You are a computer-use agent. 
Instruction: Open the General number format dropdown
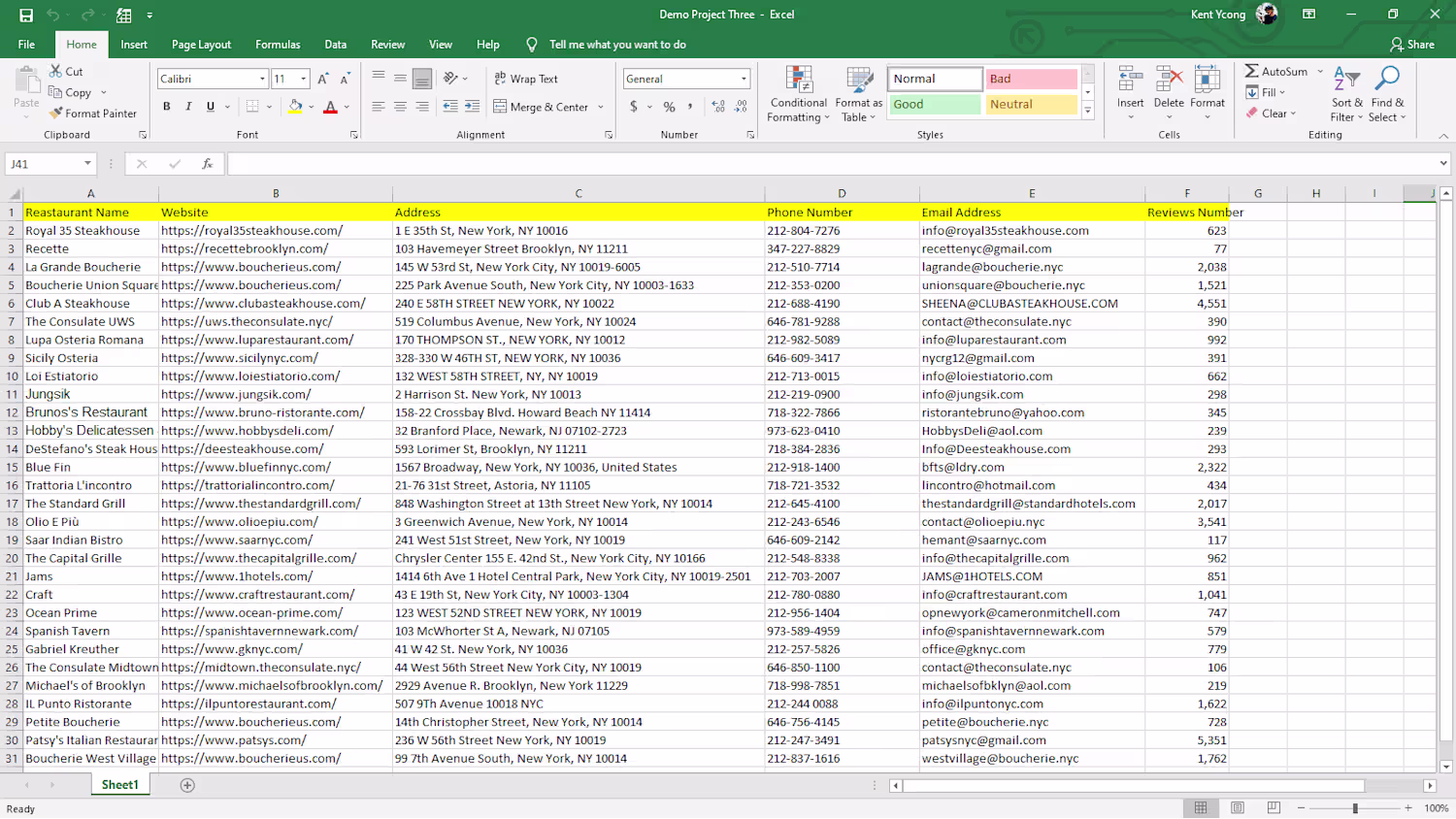tap(744, 79)
